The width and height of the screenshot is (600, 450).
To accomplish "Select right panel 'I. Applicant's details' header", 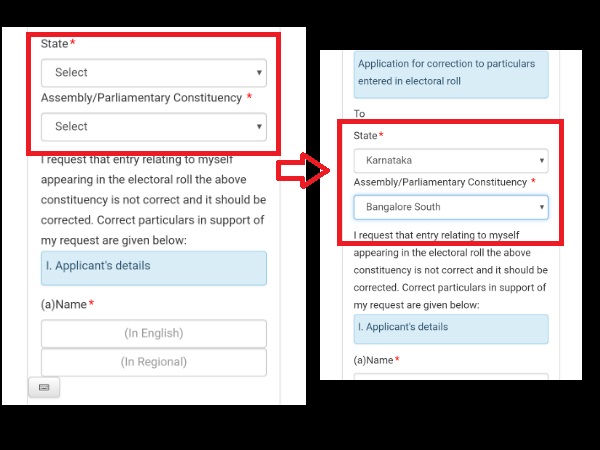I will click(451, 328).
